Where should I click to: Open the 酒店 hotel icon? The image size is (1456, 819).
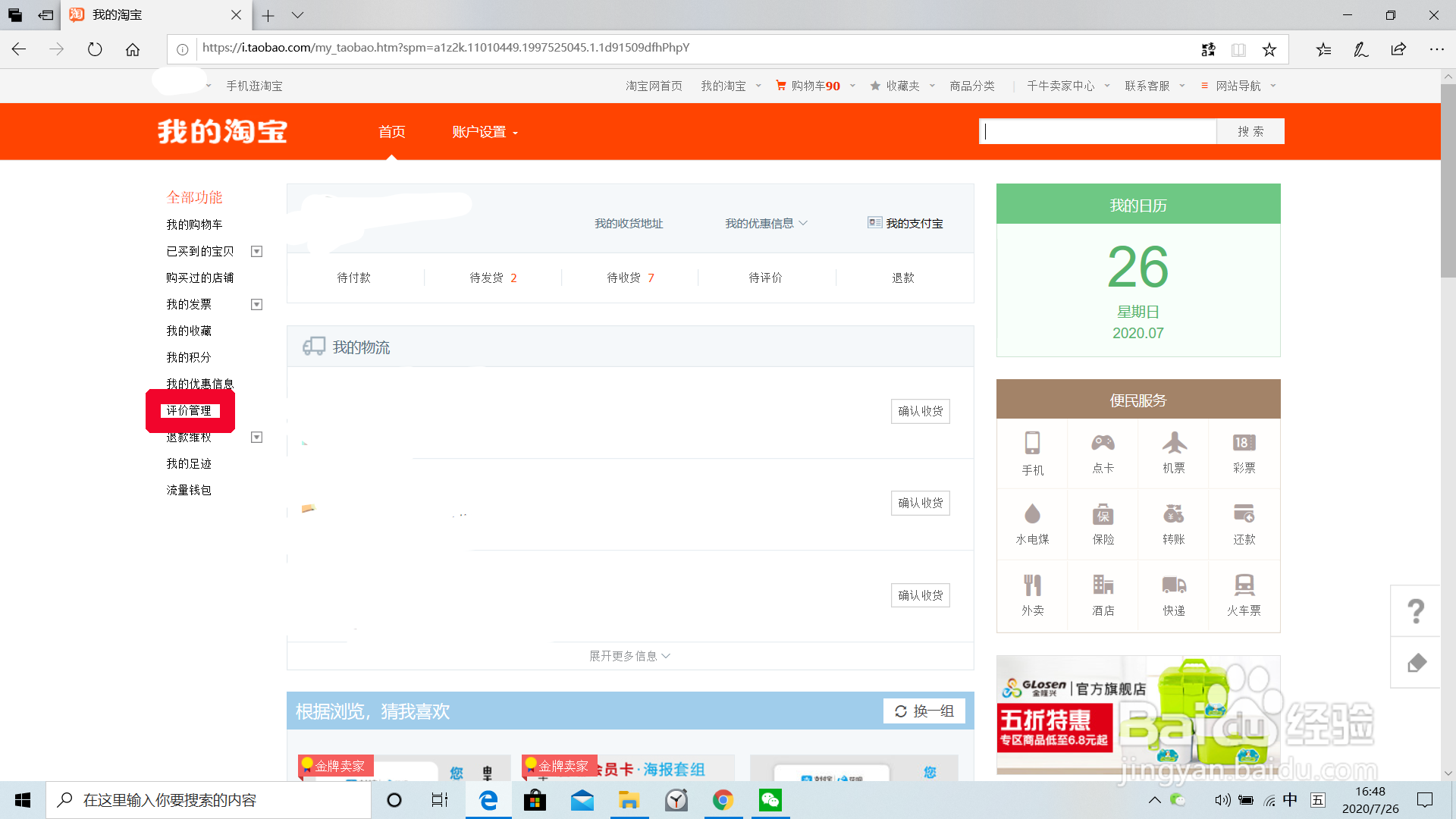1103,596
